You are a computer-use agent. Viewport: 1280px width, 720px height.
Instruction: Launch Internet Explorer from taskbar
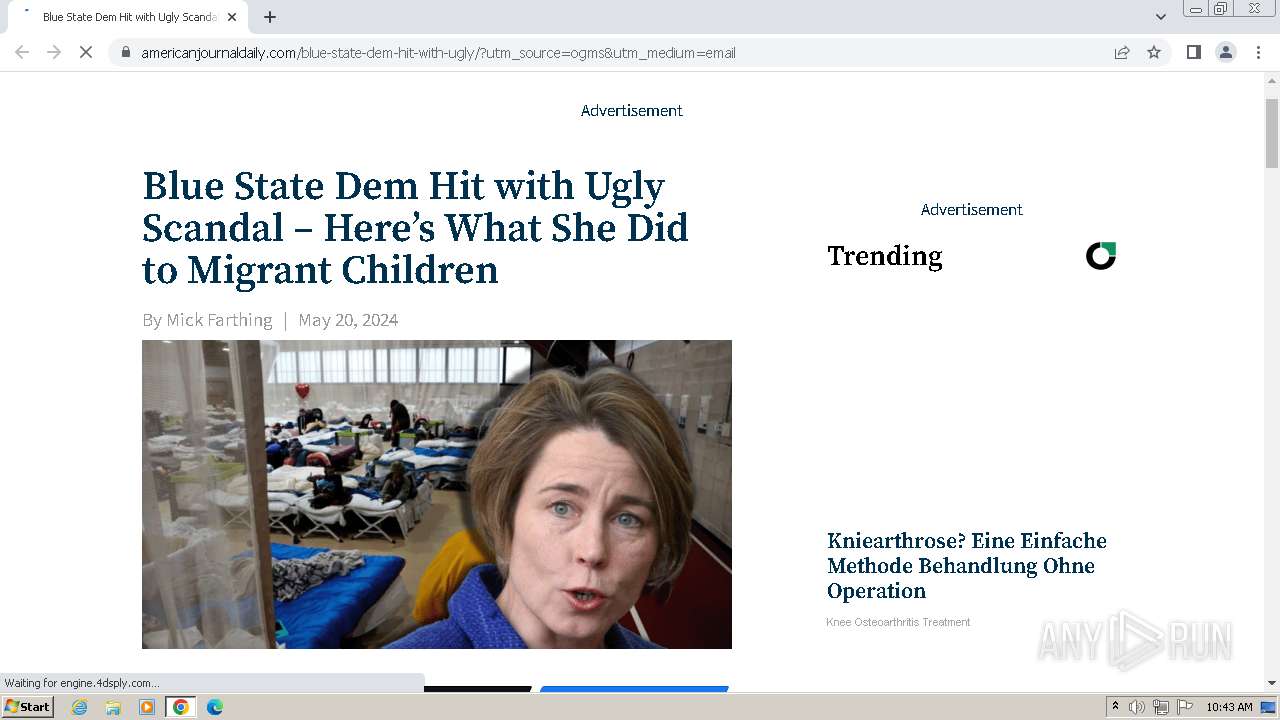point(80,707)
